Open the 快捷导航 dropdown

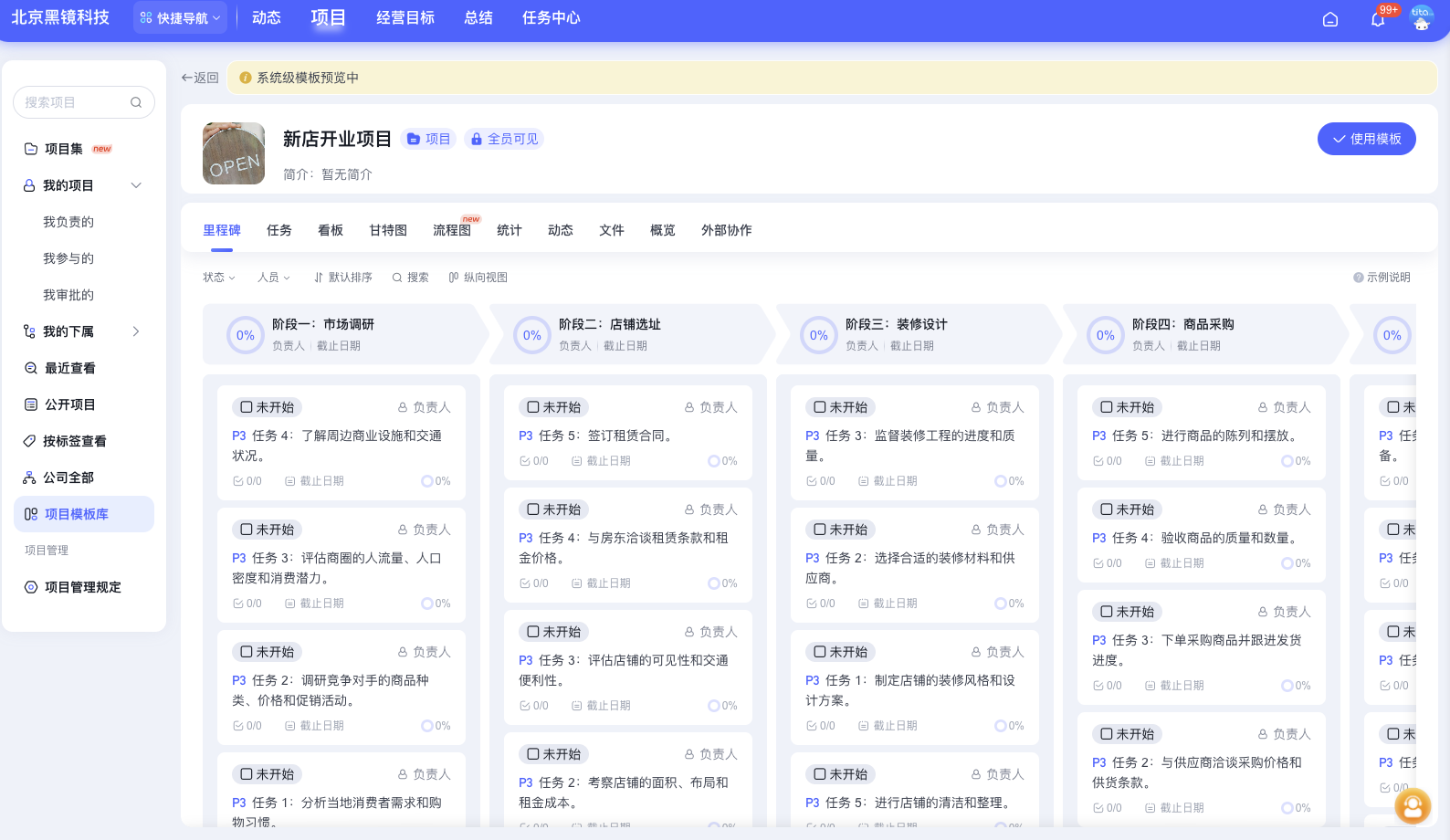[180, 18]
